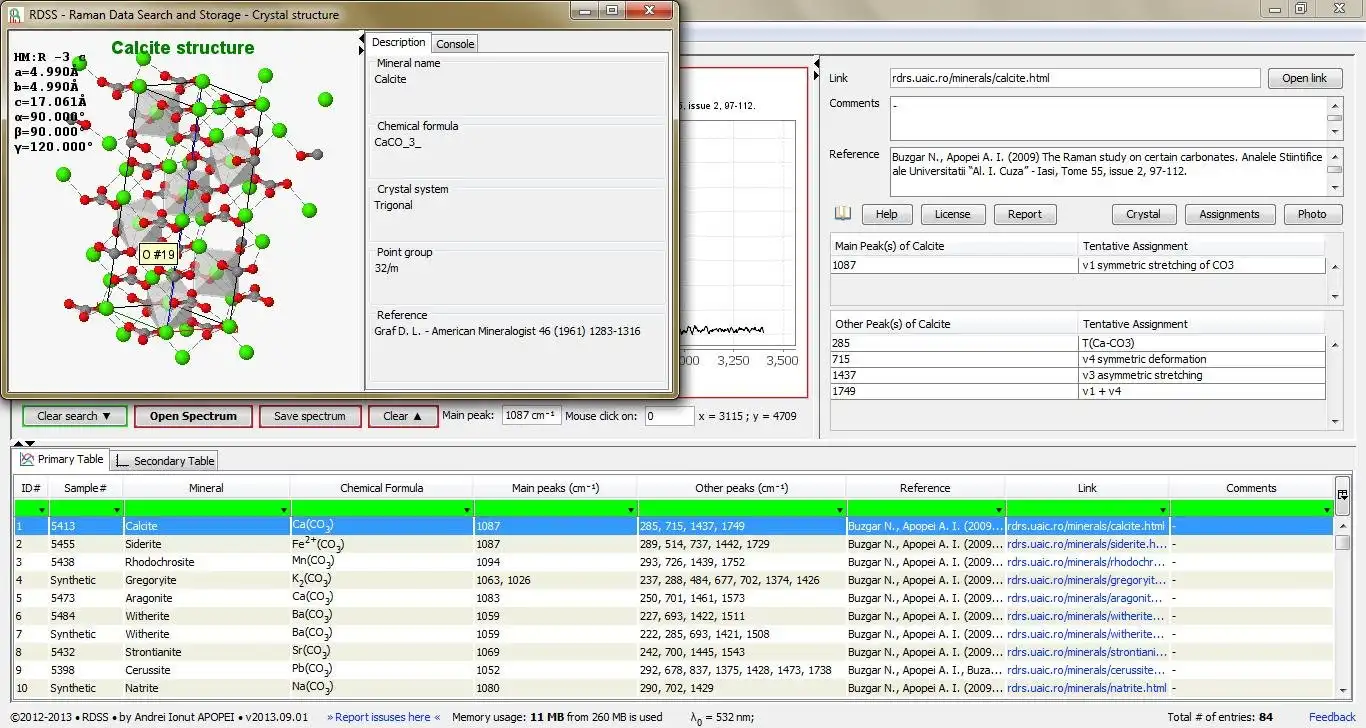Select the Natrite mineral cell

(x=206, y=688)
